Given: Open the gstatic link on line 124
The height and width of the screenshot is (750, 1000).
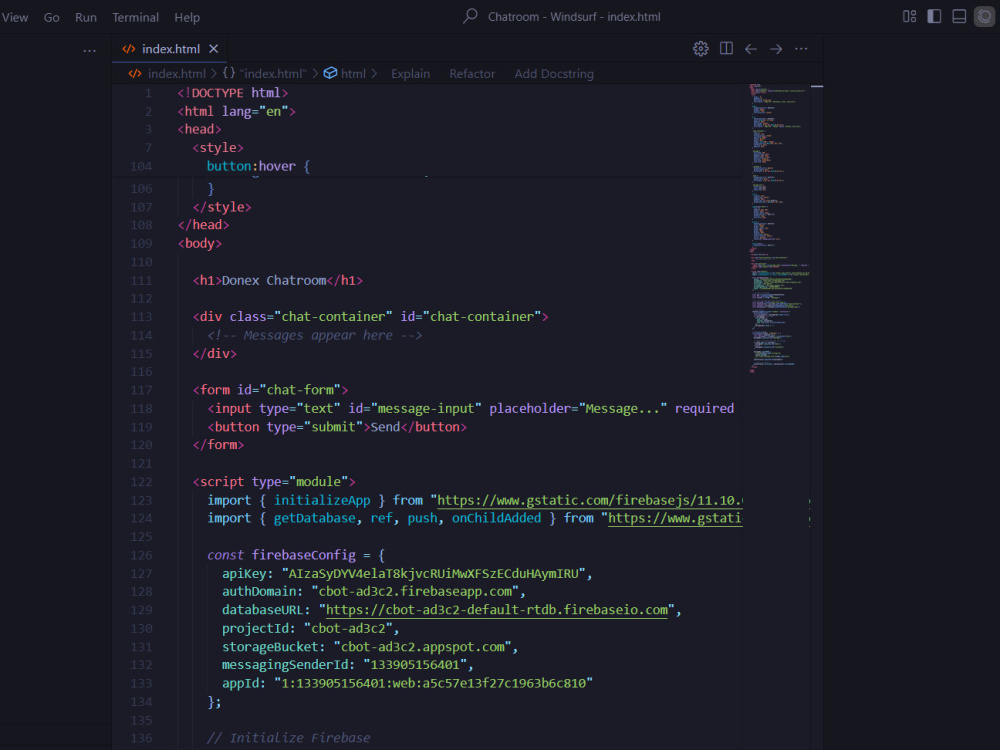Looking at the screenshot, I should click(x=675, y=518).
